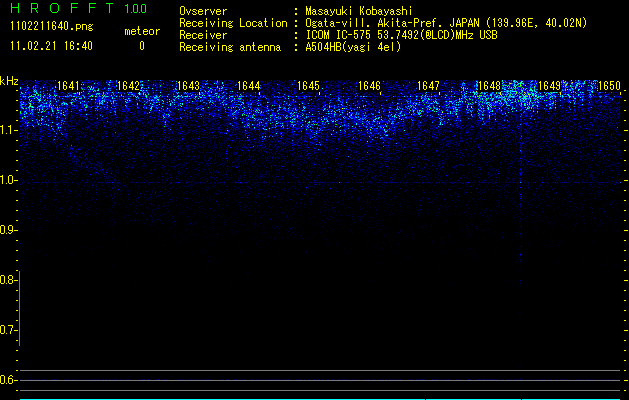This screenshot has width=629, height=400.
Task: Click the 1.1 kHz axis label
Action: (x=8, y=130)
